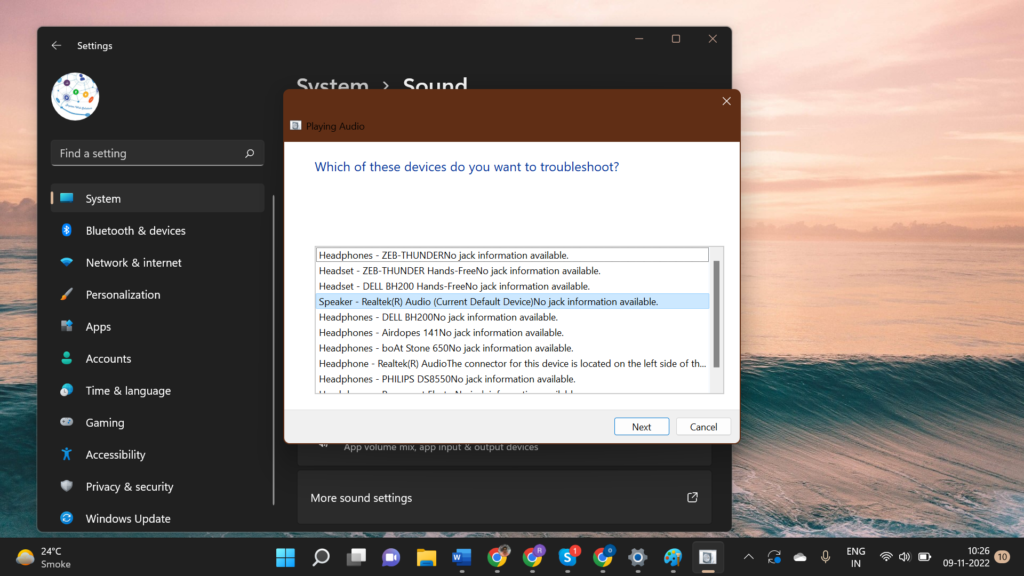This screenshot has width=1024, height=576.
Task: Close the Playing Audio troubleshooter dialog
Action: pyautogui.click(x=726, y=101)
